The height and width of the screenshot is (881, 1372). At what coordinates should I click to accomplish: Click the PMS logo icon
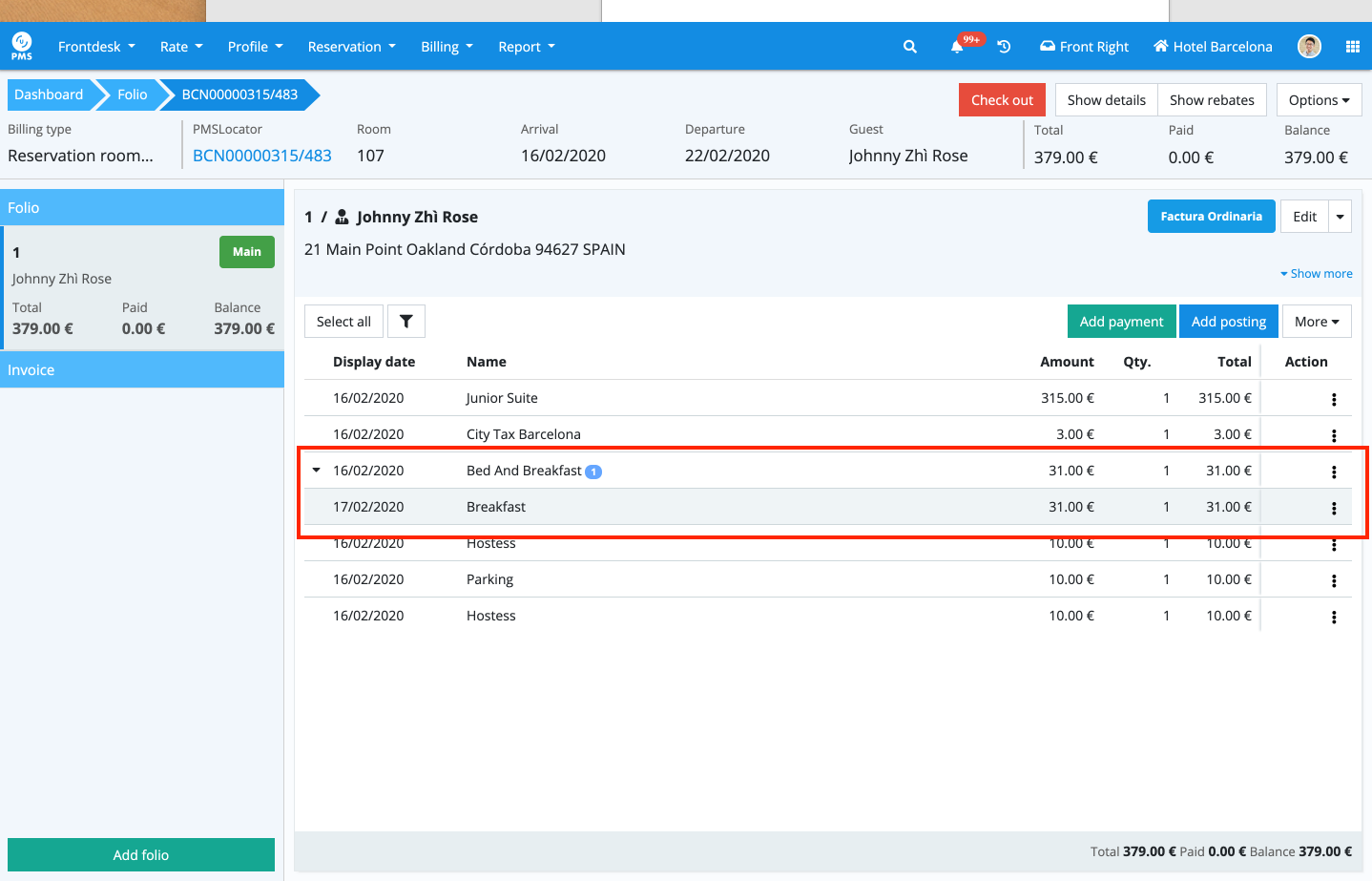(x=21, y=45)
